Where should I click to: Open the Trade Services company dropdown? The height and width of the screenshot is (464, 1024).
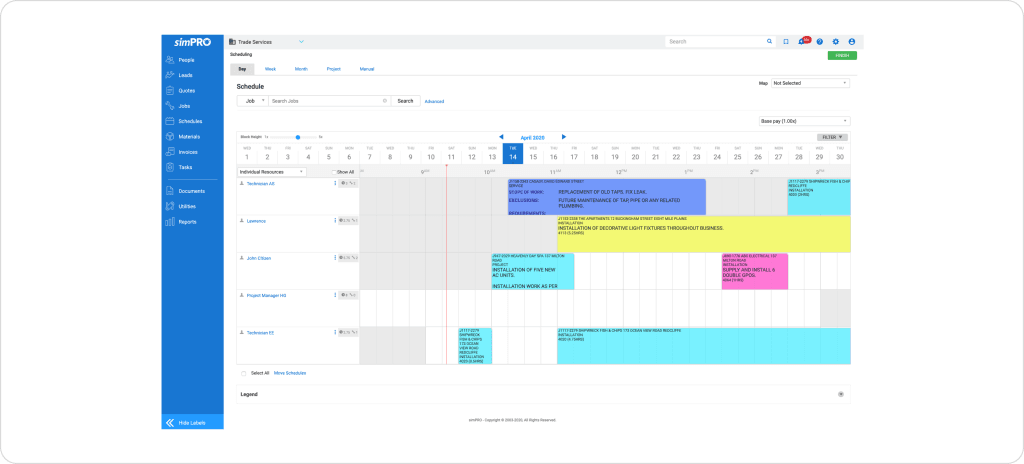pos(266,42)
